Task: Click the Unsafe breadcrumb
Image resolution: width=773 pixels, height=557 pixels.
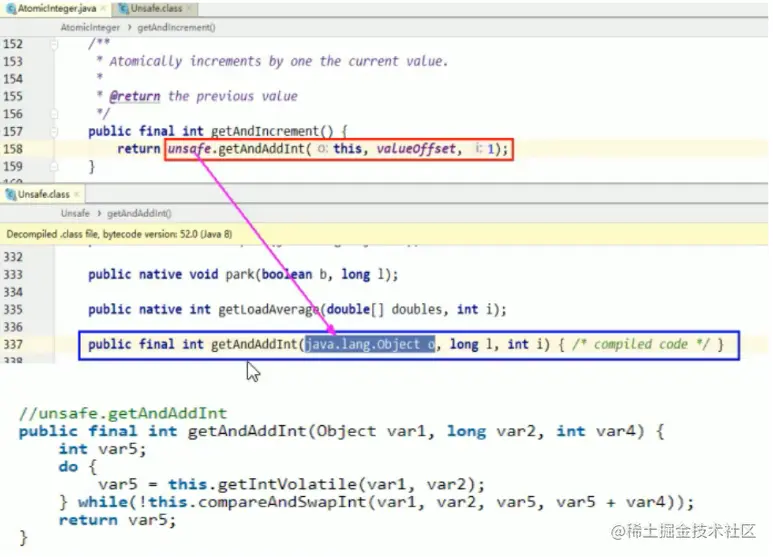Action: [x=75, y=213]
